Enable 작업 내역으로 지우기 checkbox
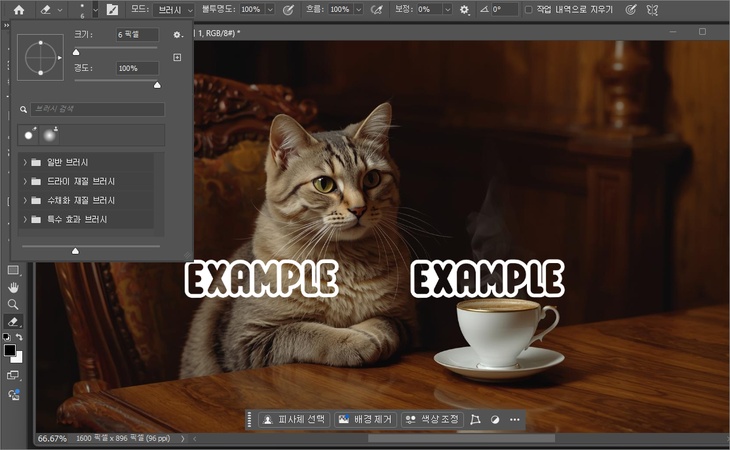730x450 pixels. click(529, 9)
